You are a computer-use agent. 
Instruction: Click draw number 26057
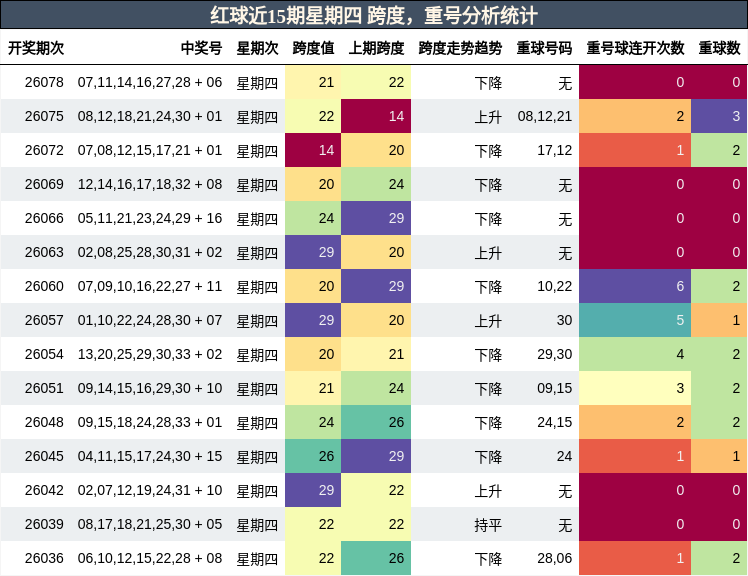44,320
